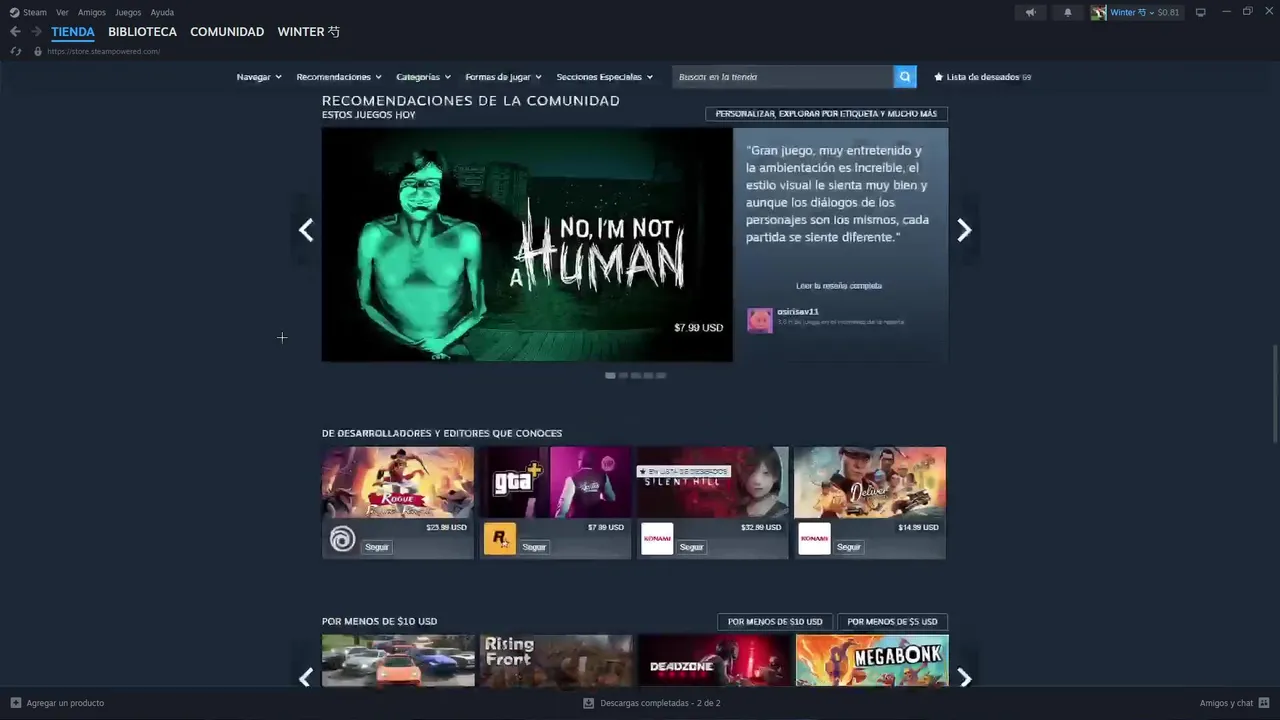The width and height of the screenshot is (1280, 720).
Task: Click the page vertical scrollbar thumb
Action: pos(1274,393)
